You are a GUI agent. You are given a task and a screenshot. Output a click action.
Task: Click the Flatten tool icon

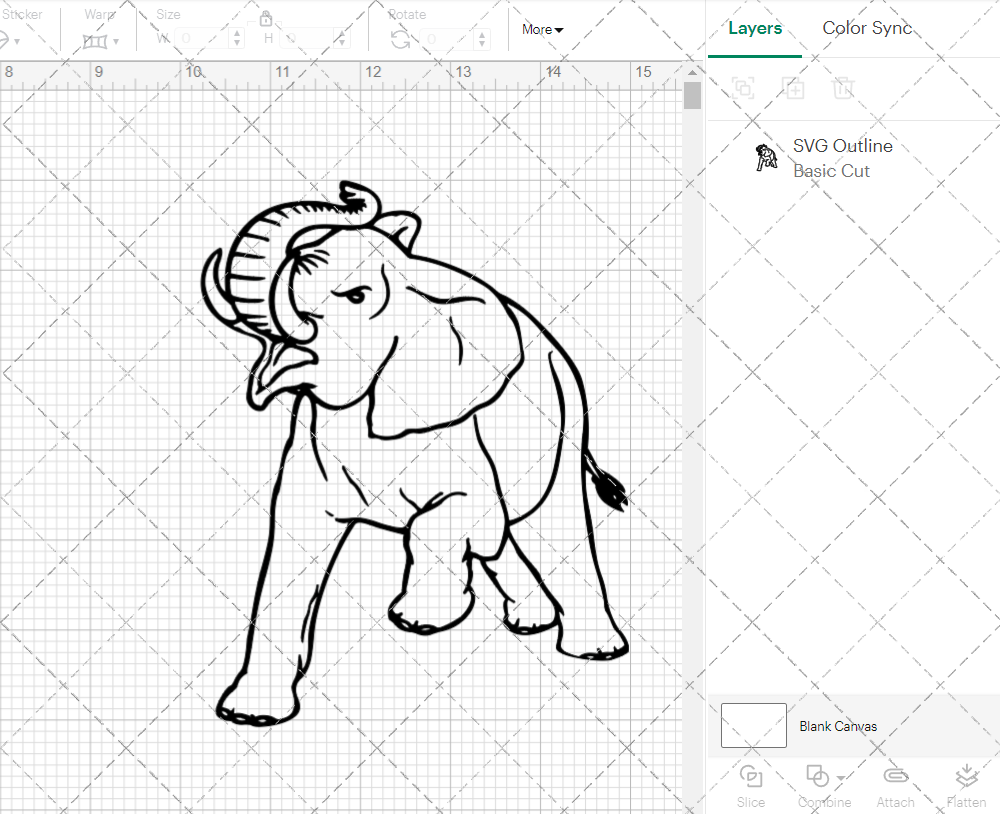965,777
